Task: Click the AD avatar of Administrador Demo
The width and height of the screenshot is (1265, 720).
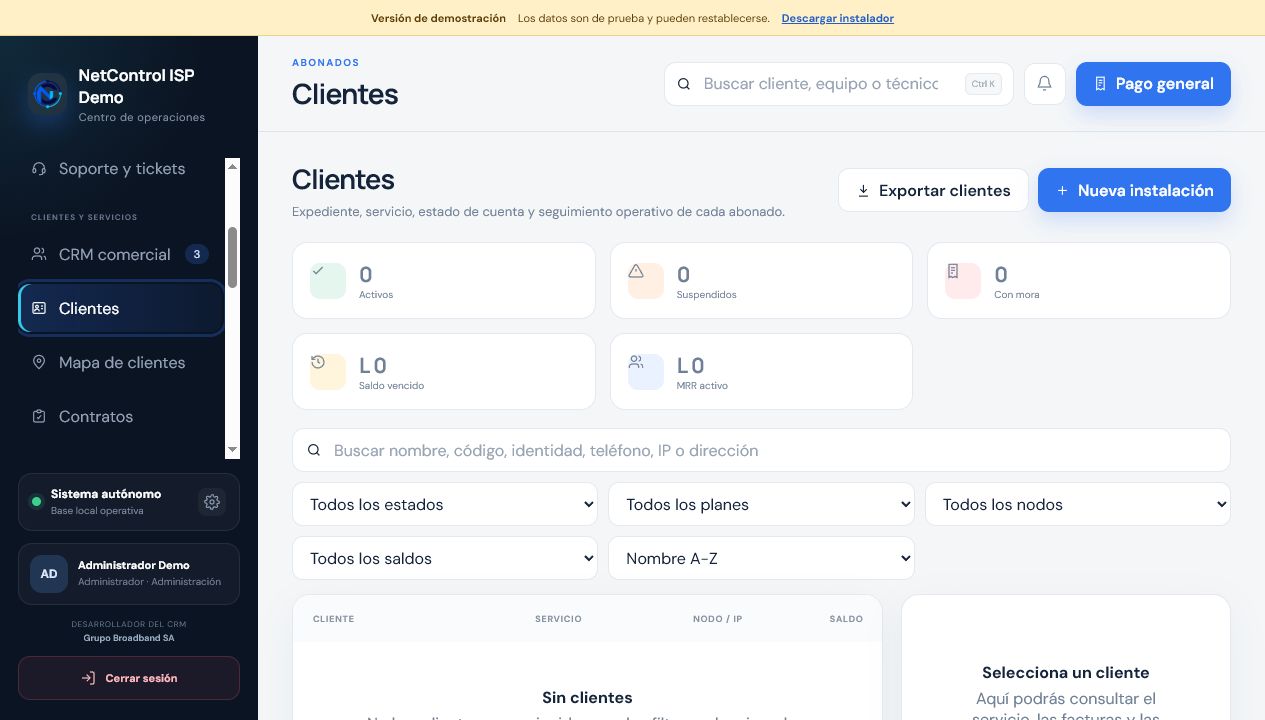Action: pos(49,574)
